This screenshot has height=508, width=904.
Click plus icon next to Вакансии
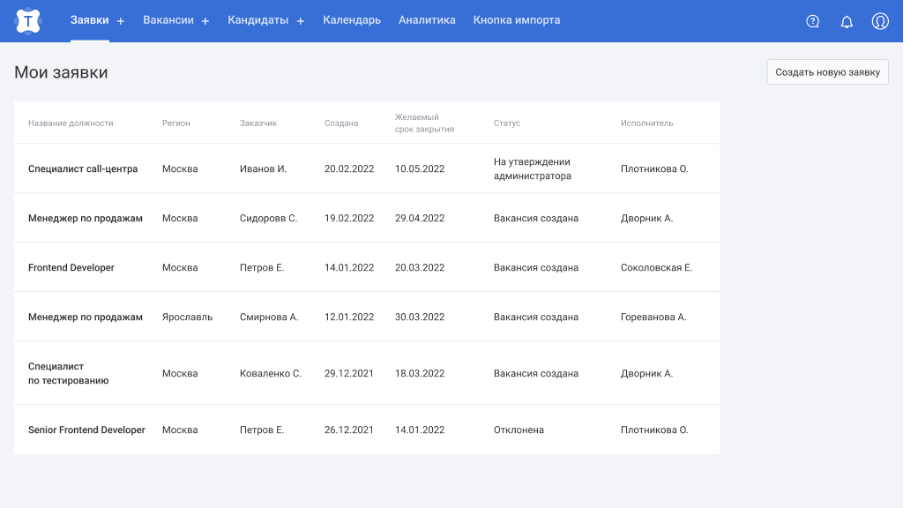(x=205, y=21)
